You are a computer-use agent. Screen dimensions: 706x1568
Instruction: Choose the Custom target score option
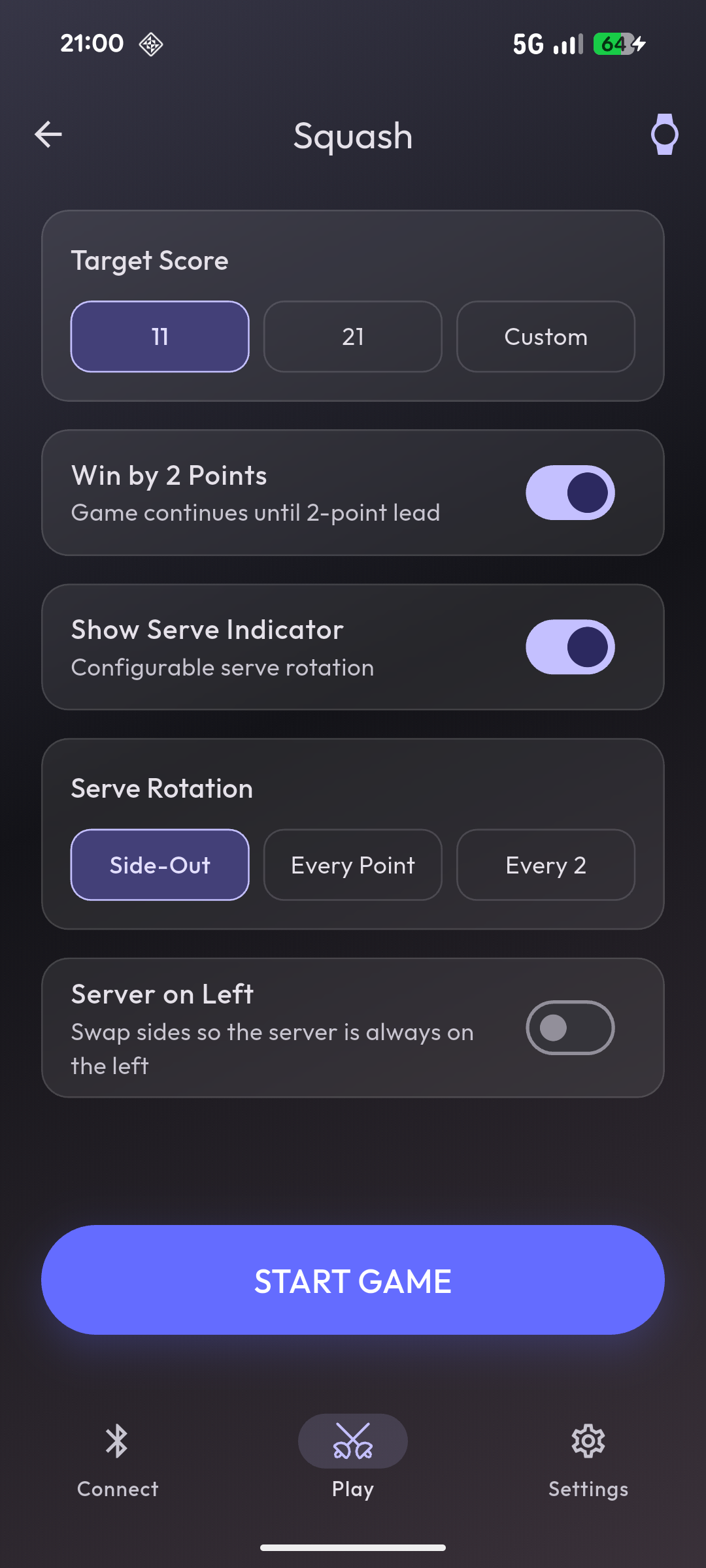click(546, 336)
